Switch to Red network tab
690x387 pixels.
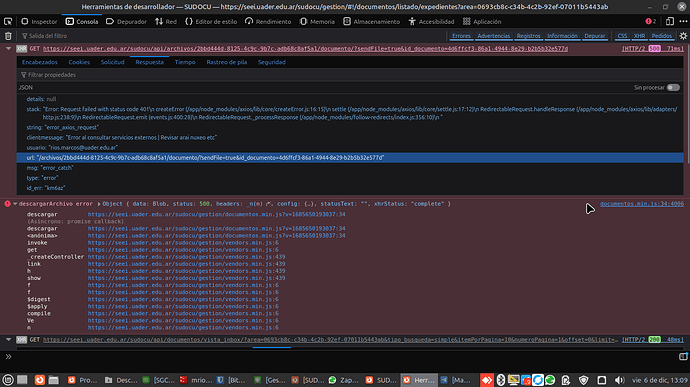click(166, 21)
